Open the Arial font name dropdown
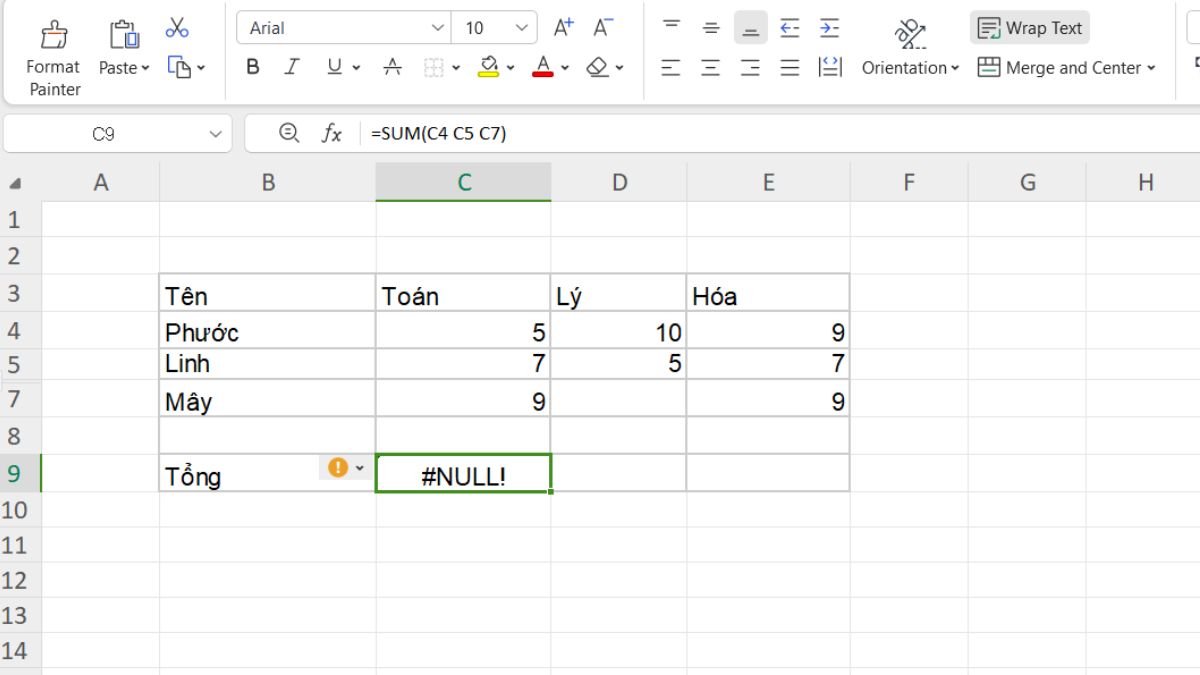Screen dimensions: 1200x675 (437, 28)
